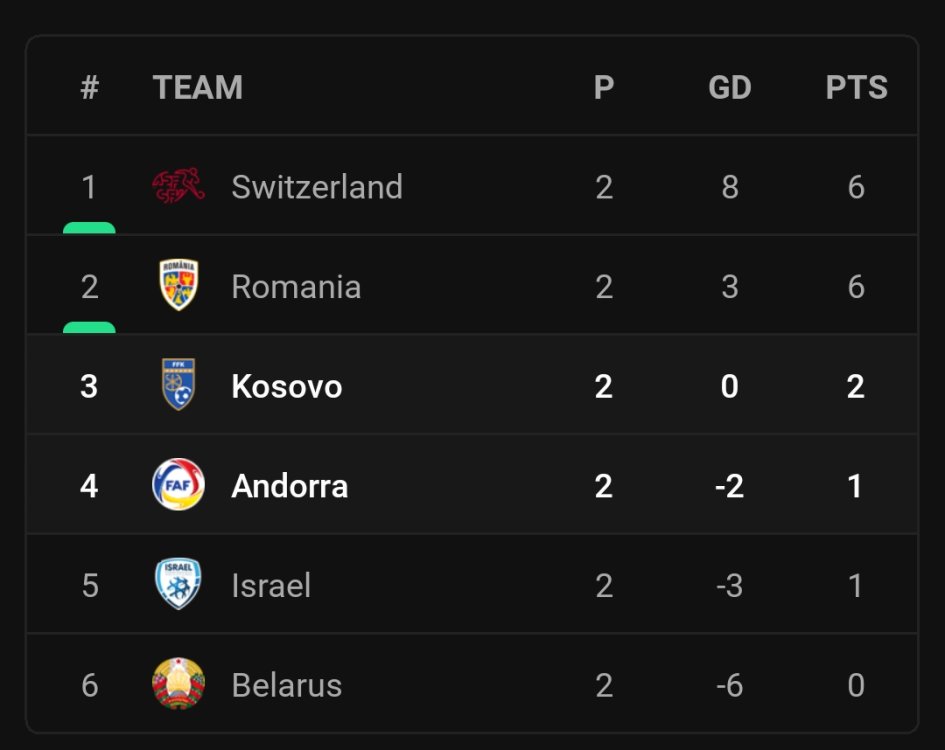This screenshot has width=945, height=750.
Task: Click the Switzerland team crest icon
Action: pos(178,186)
